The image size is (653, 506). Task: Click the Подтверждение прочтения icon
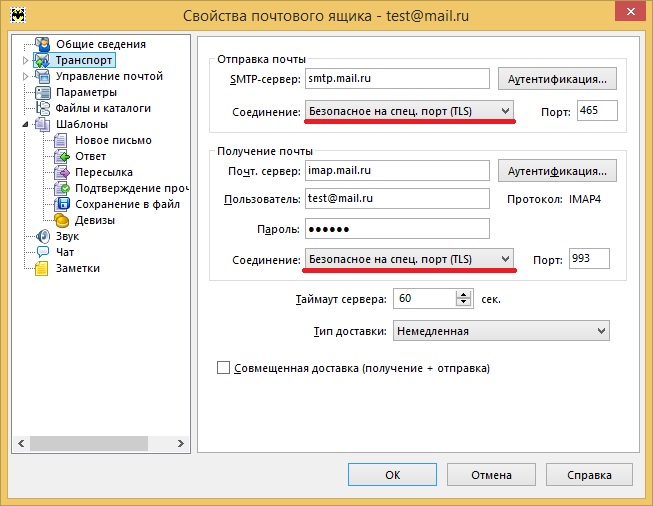pyautogui.click(x=61, y=188)
